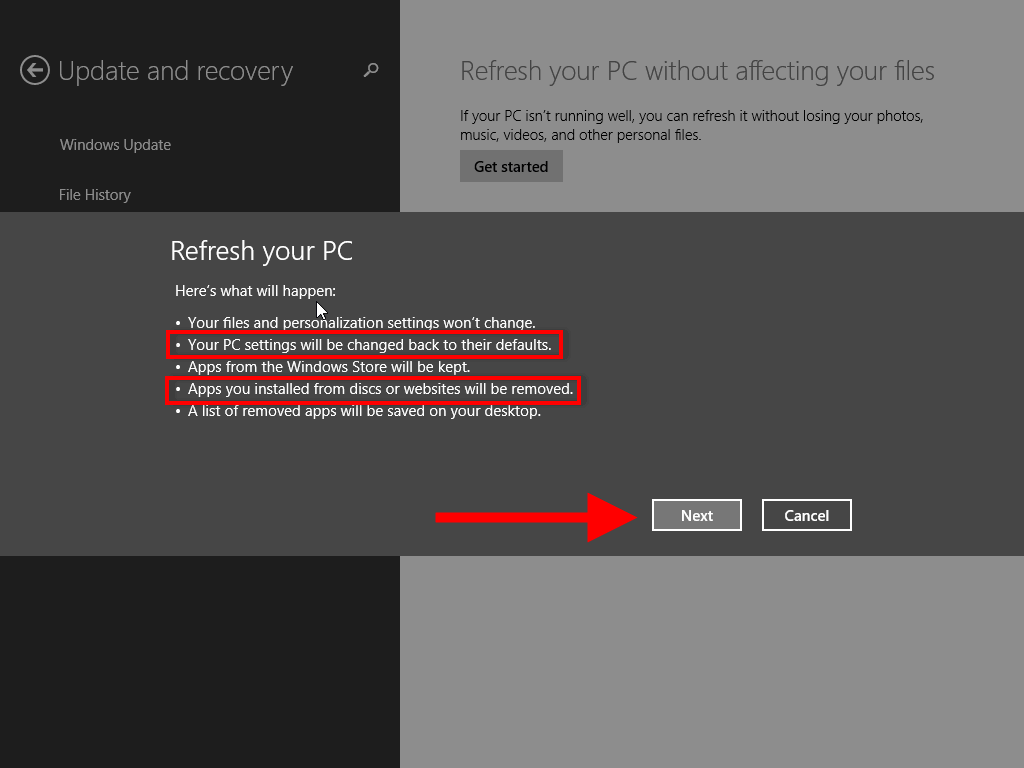Click description 'If your PC isn't running well' paragraph
Screen dimensions: 1024x768
point(692,125)
